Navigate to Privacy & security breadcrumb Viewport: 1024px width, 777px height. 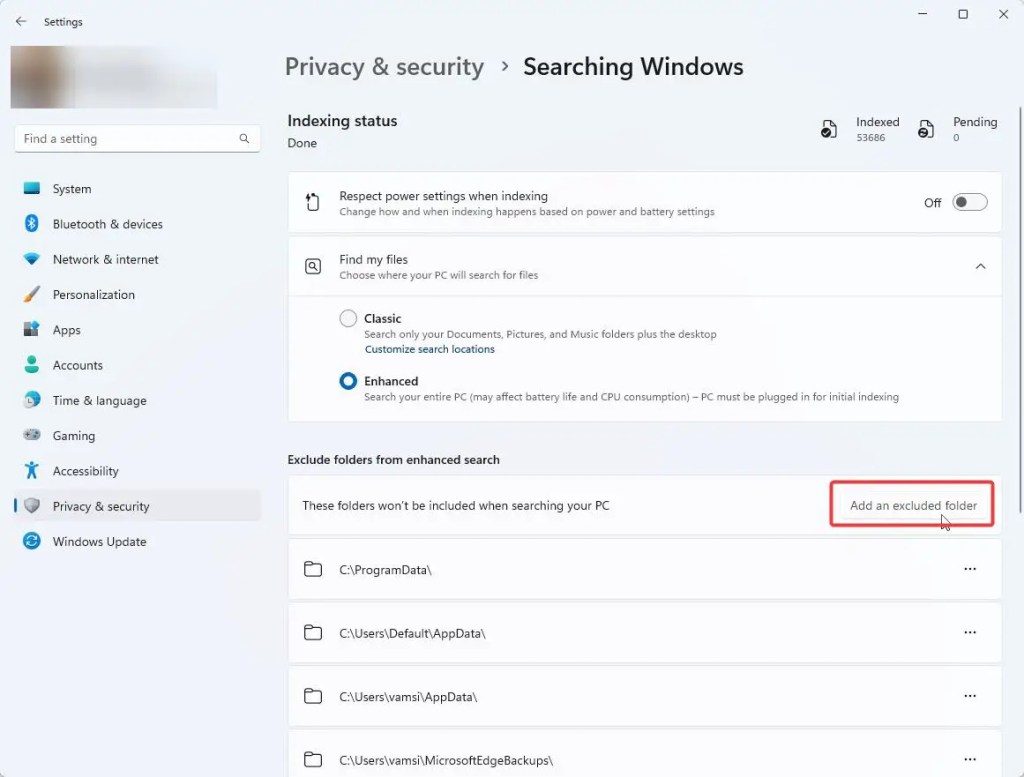[x=384, y=67]
